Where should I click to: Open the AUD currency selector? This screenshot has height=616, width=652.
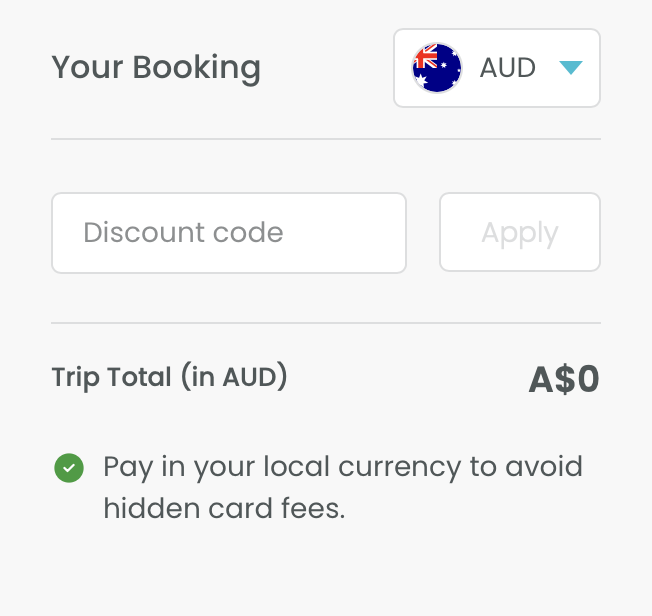point(496,68)
